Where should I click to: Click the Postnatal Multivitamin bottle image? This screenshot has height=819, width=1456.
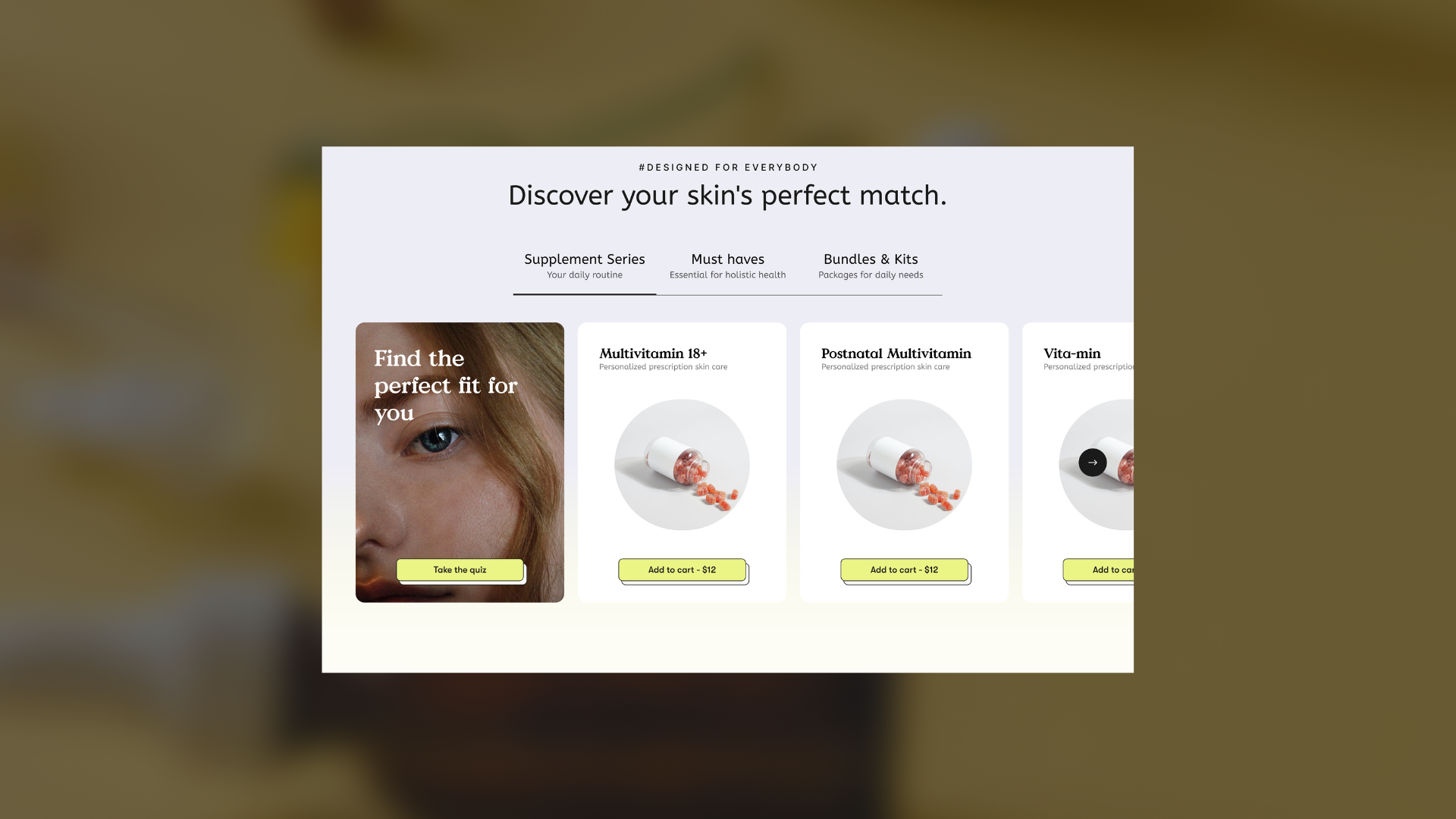pos(904,465)
